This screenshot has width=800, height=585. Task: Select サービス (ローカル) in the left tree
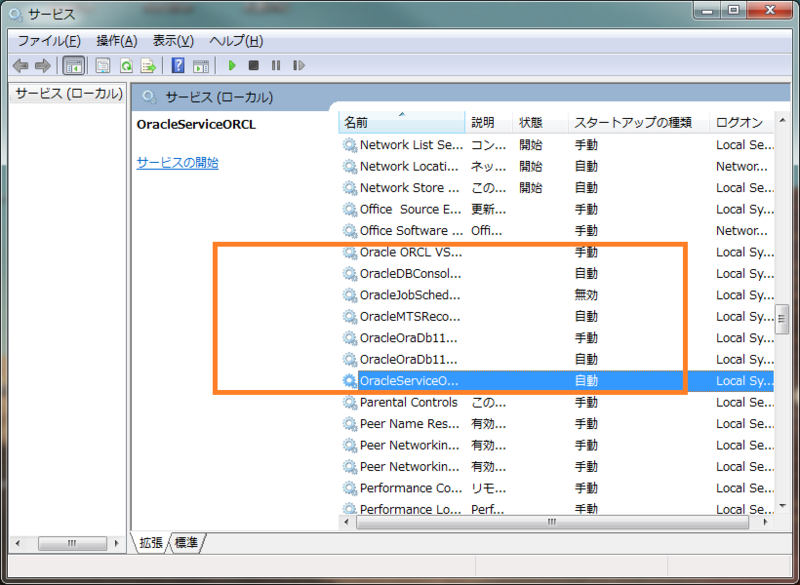69,93
